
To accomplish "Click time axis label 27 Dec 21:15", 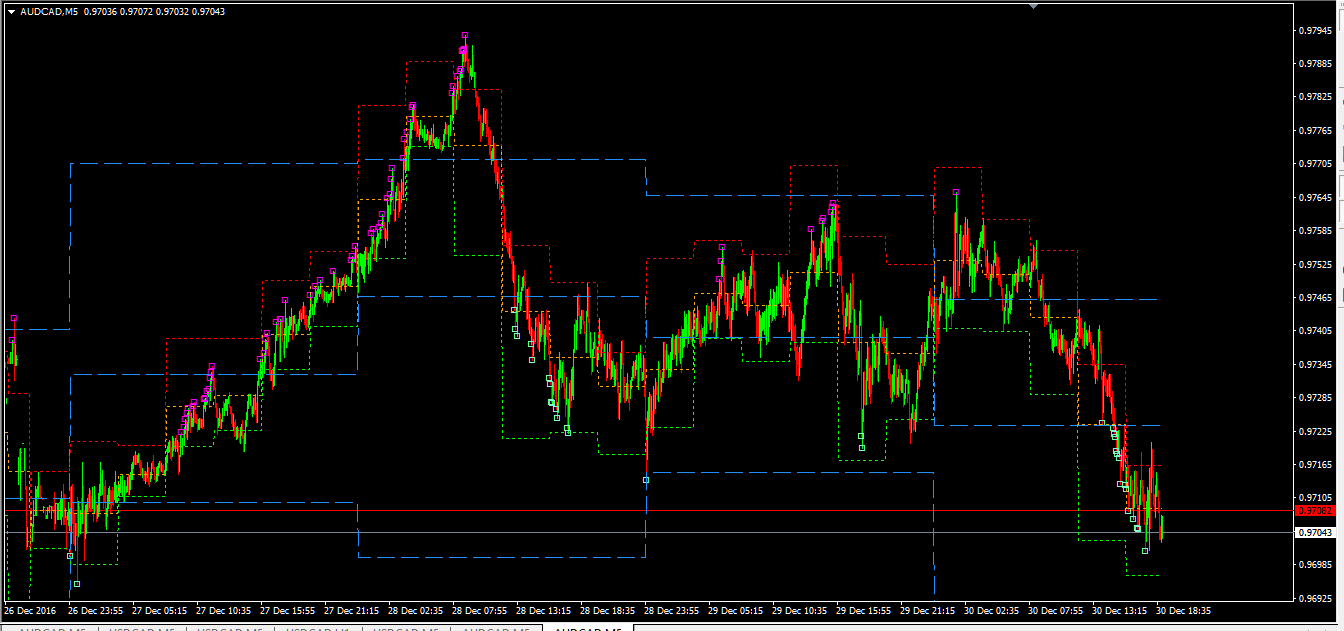I will tap(352, 610).
